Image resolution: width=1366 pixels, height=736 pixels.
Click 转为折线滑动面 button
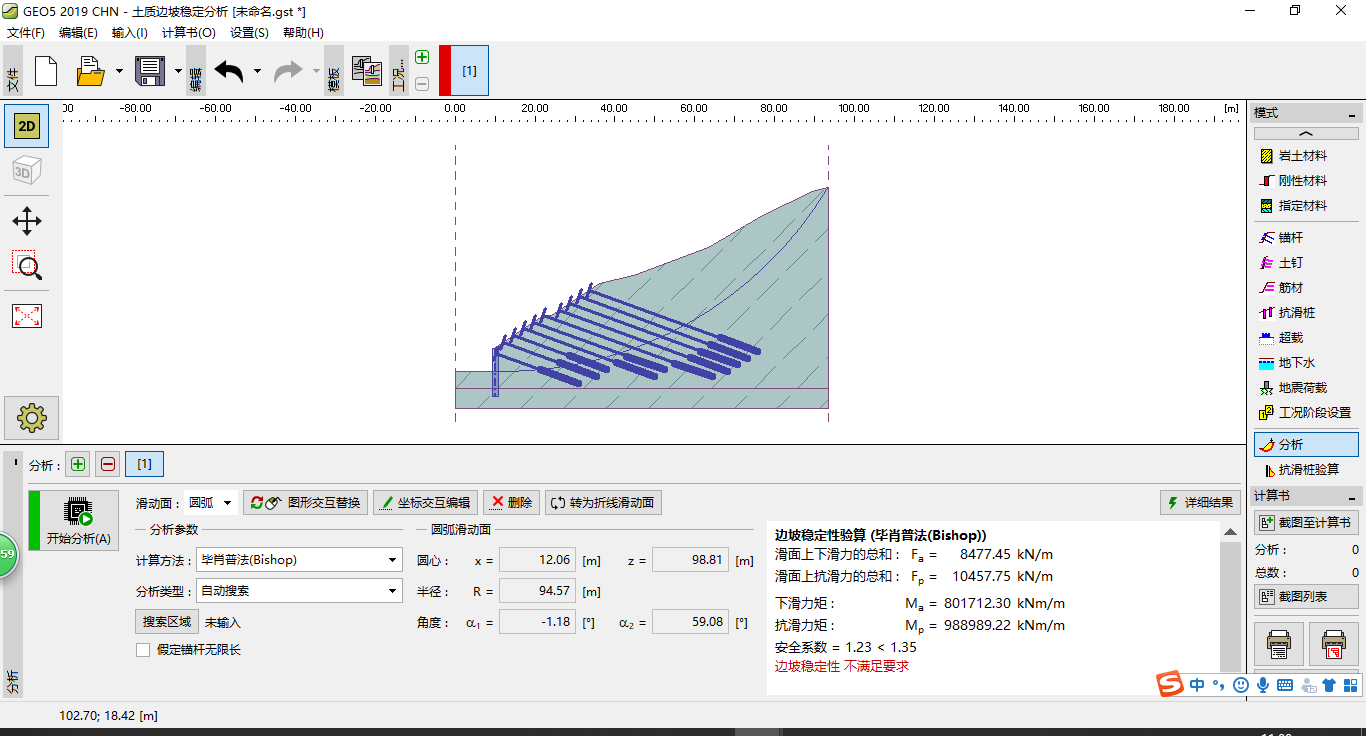pyautogui.click(x=603, y=503)
